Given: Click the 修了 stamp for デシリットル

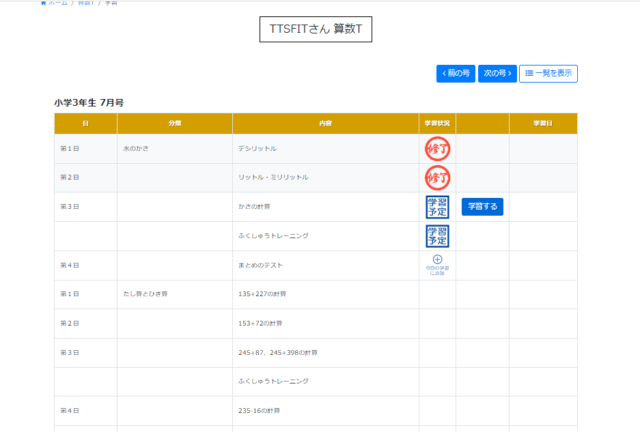Looking at the screenshot, I should click(x=437, y=149).
